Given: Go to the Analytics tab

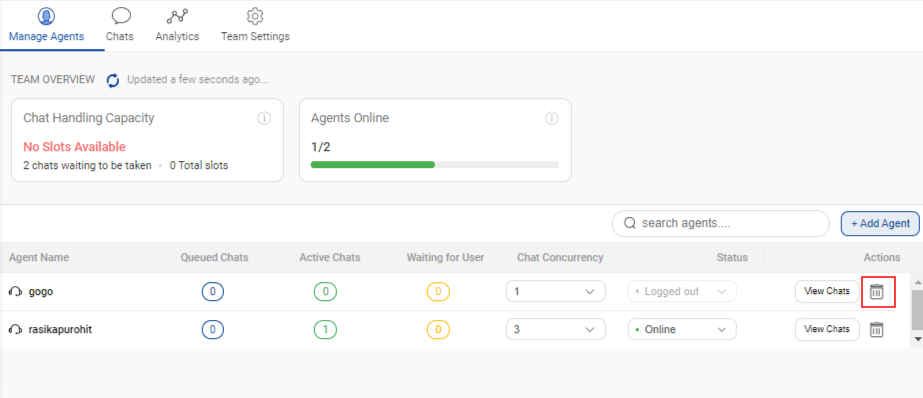Looking at the screenshot, I should (x=177, y=25).
